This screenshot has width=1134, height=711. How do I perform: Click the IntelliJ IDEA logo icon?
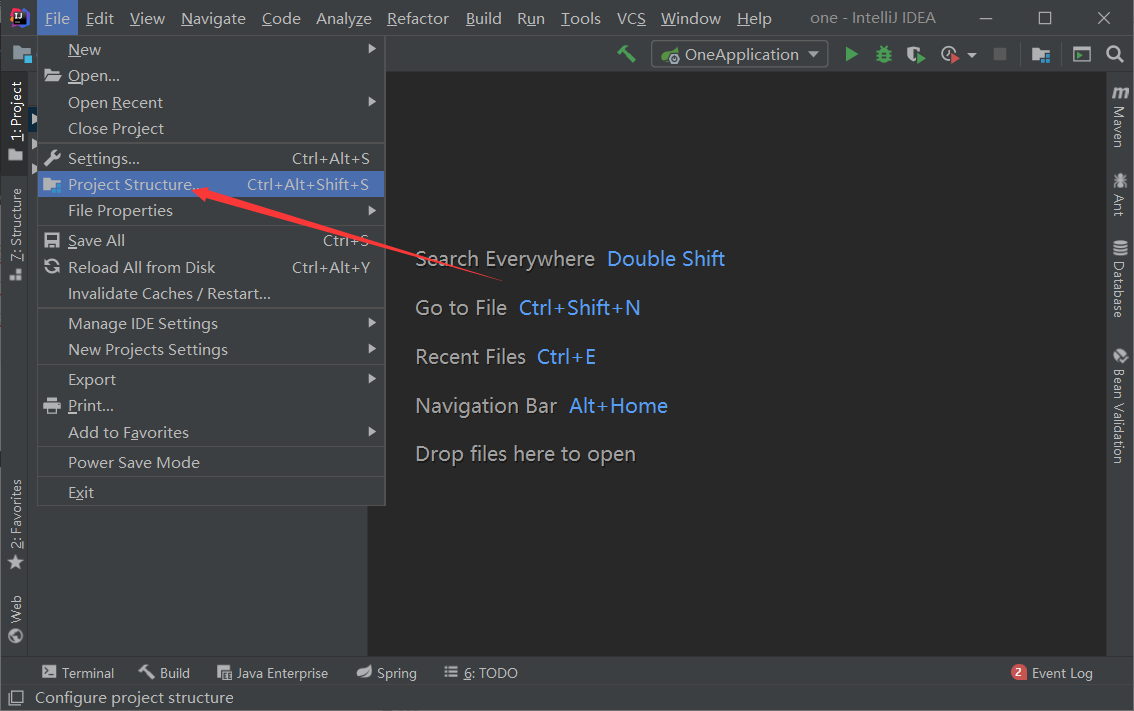click(19, 17)
